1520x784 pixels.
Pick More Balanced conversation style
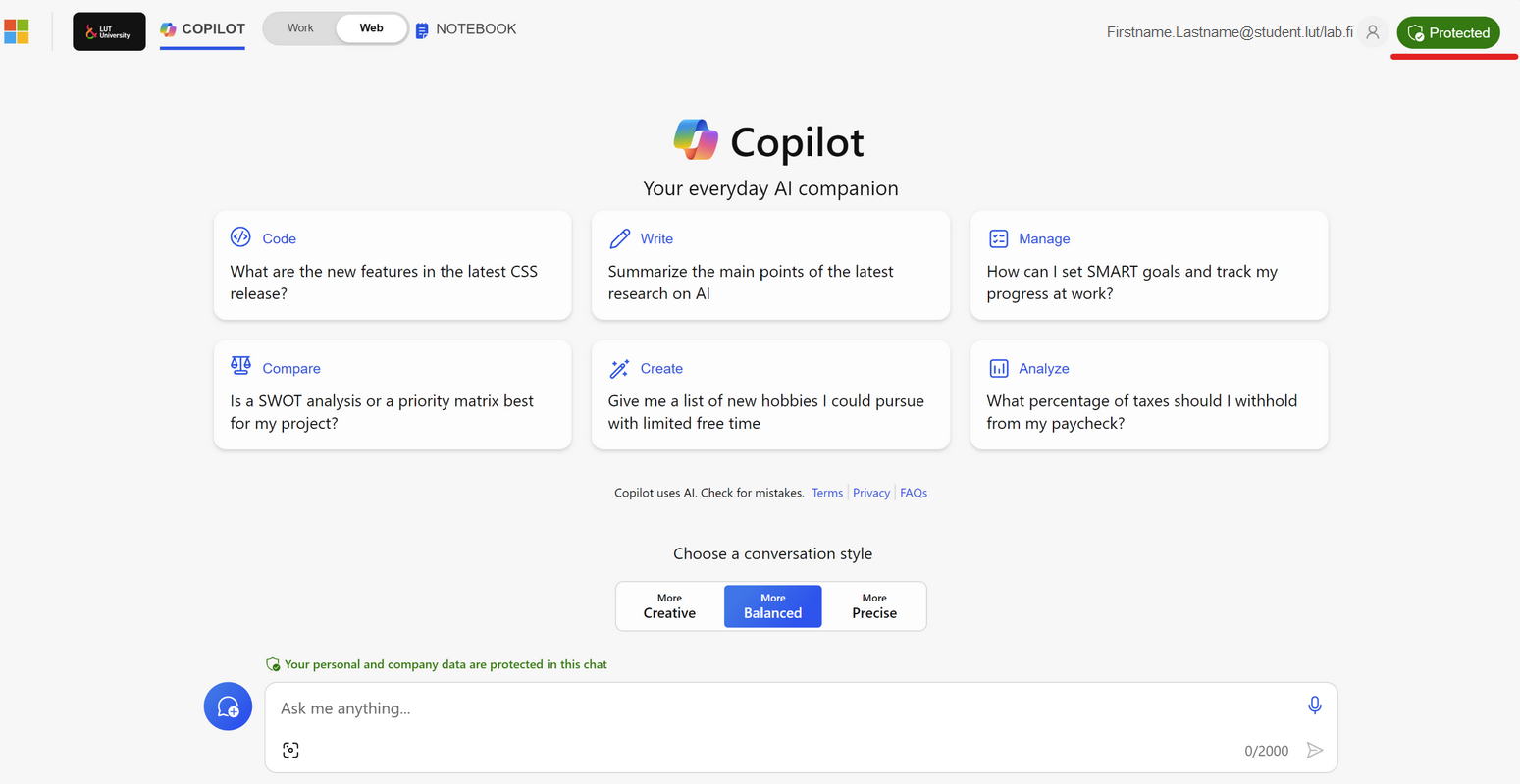coord(772,605)
